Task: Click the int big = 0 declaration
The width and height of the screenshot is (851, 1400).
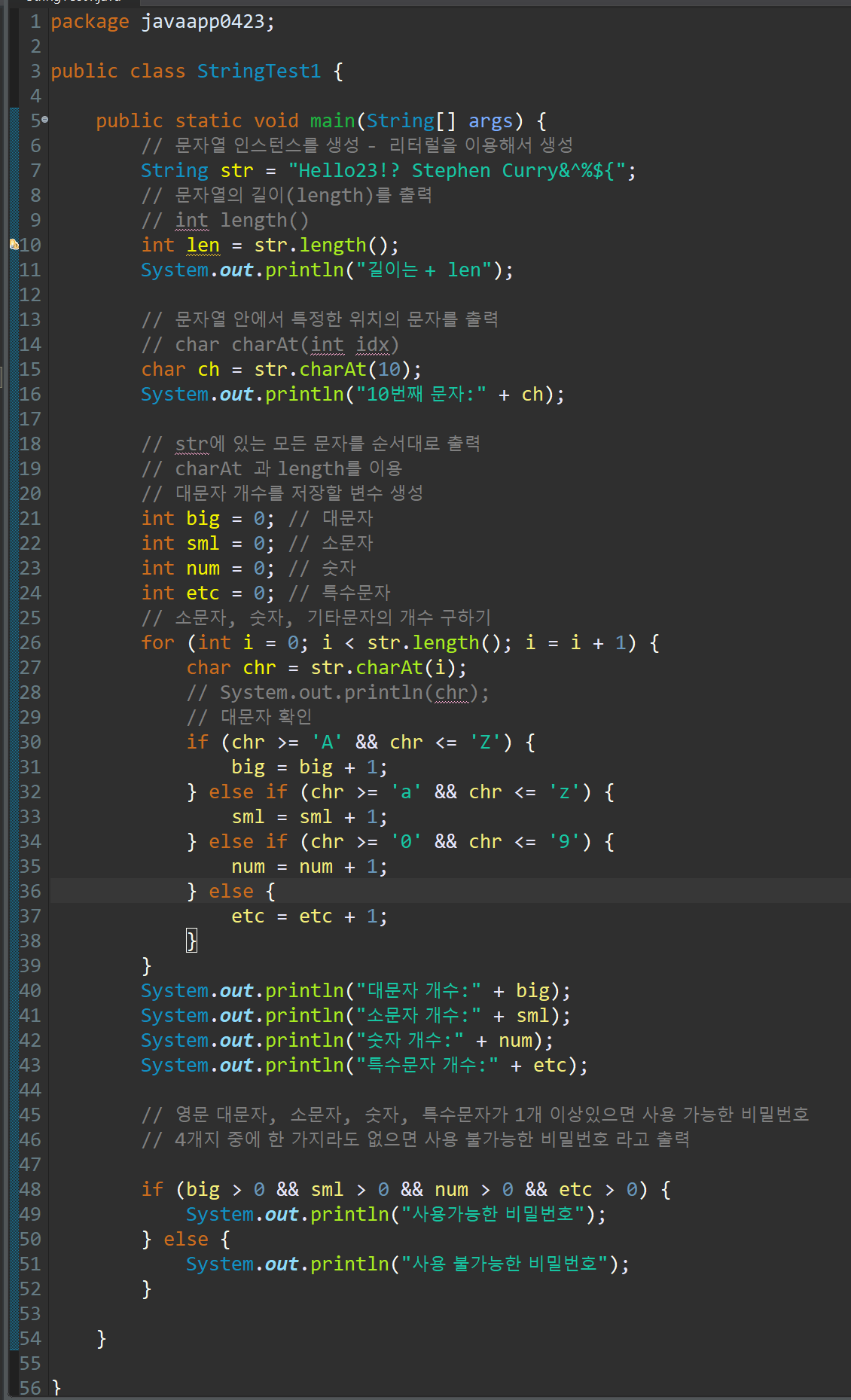Action: 208,518
